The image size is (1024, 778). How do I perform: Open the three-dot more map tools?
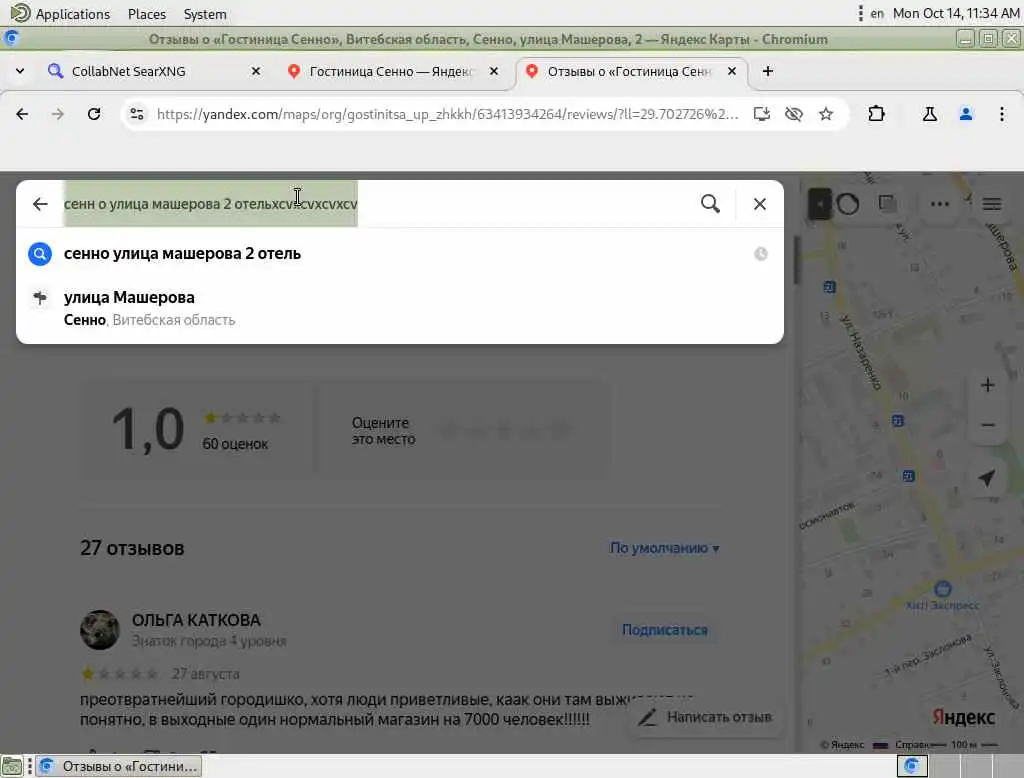click(x=940, y=204)
